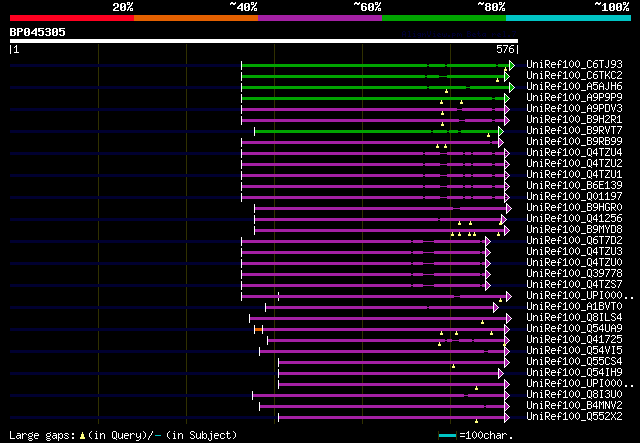This screenshot has height=443, width=640.
Task: Open hit UniRef100_B9H2R1
Action: tap(574, 120)
